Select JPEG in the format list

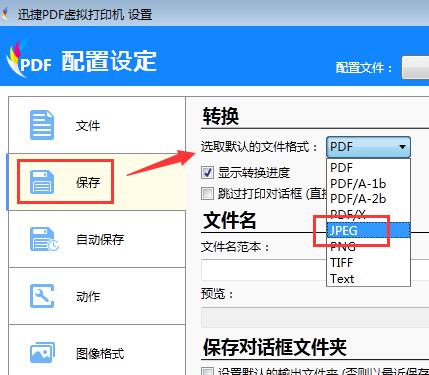(x=368, y=230)
